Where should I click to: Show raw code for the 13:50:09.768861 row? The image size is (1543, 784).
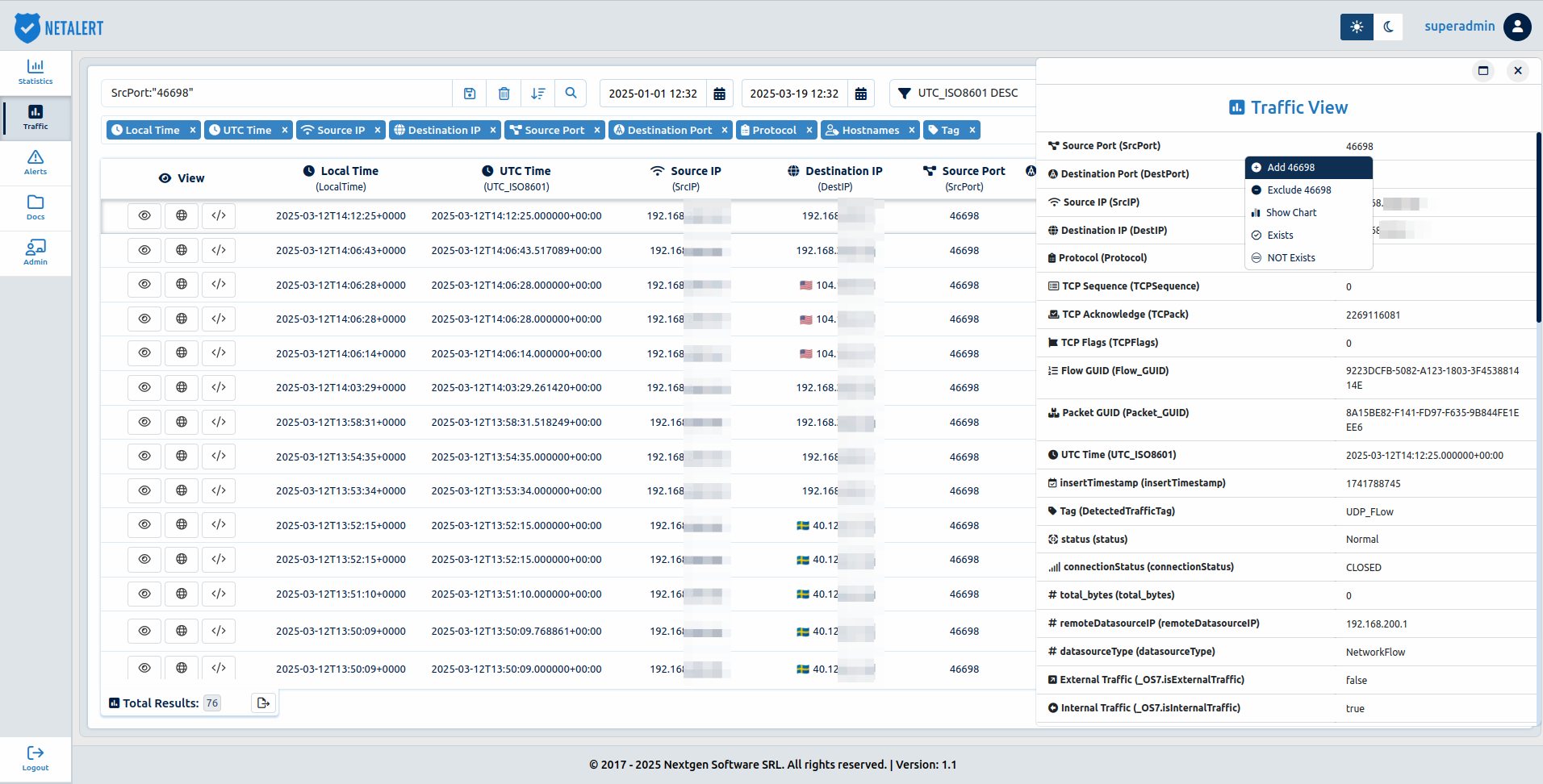click(x=219, y=631)
